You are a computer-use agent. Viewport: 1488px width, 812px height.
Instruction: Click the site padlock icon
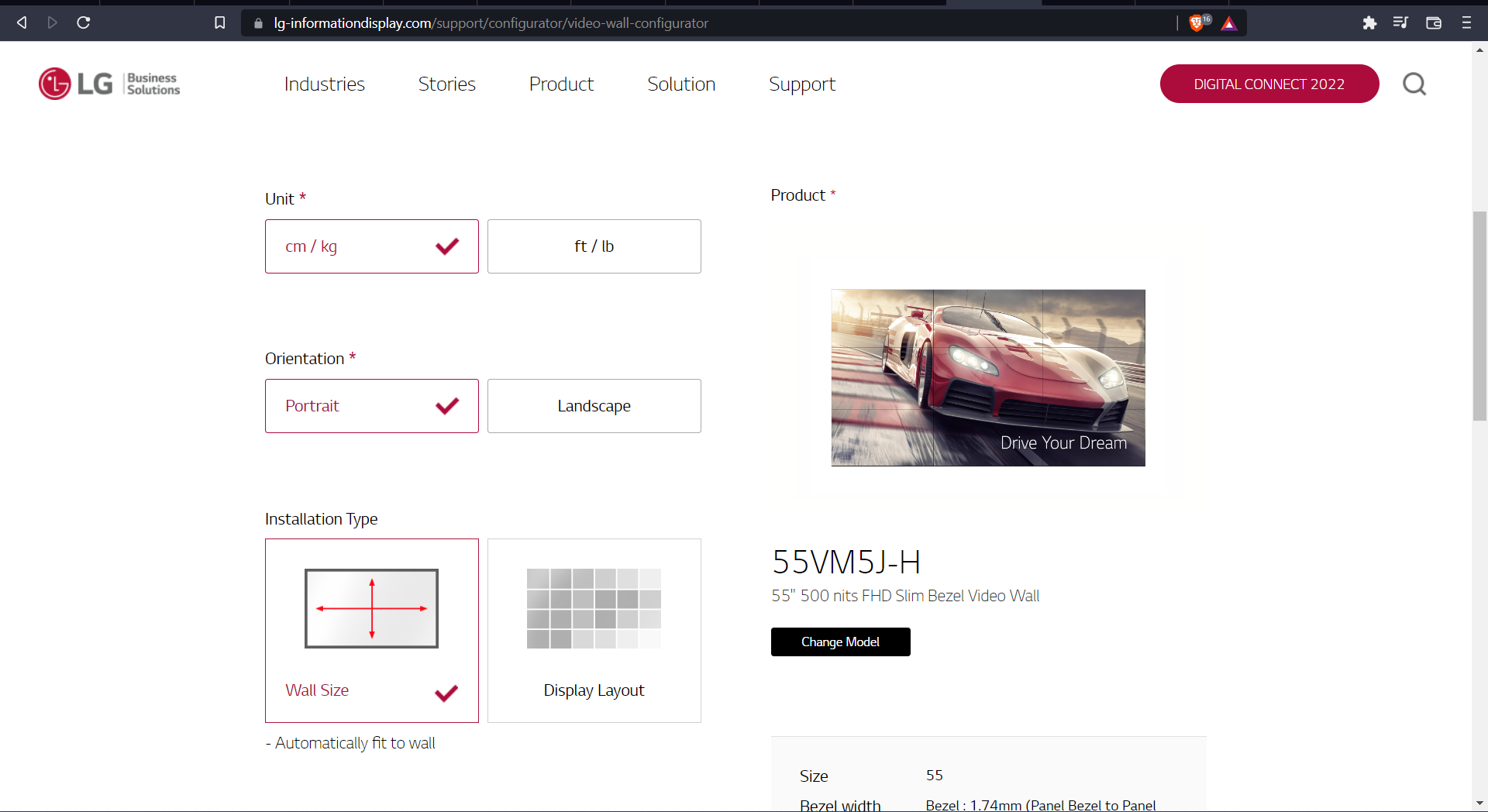(259, 23)
